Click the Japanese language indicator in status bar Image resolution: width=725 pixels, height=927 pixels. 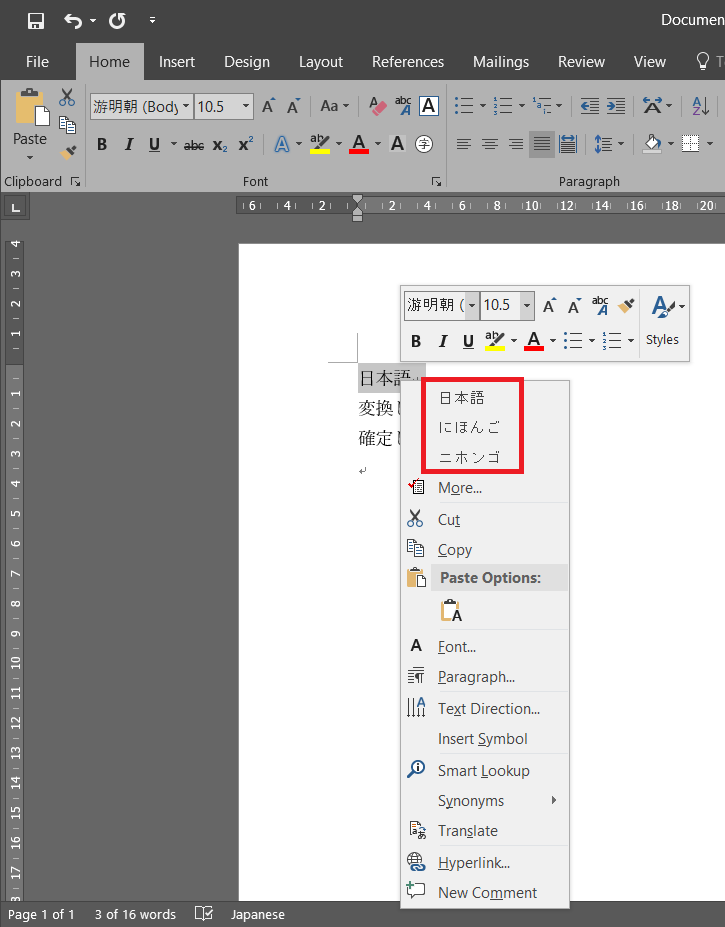(x=257, y=914)
